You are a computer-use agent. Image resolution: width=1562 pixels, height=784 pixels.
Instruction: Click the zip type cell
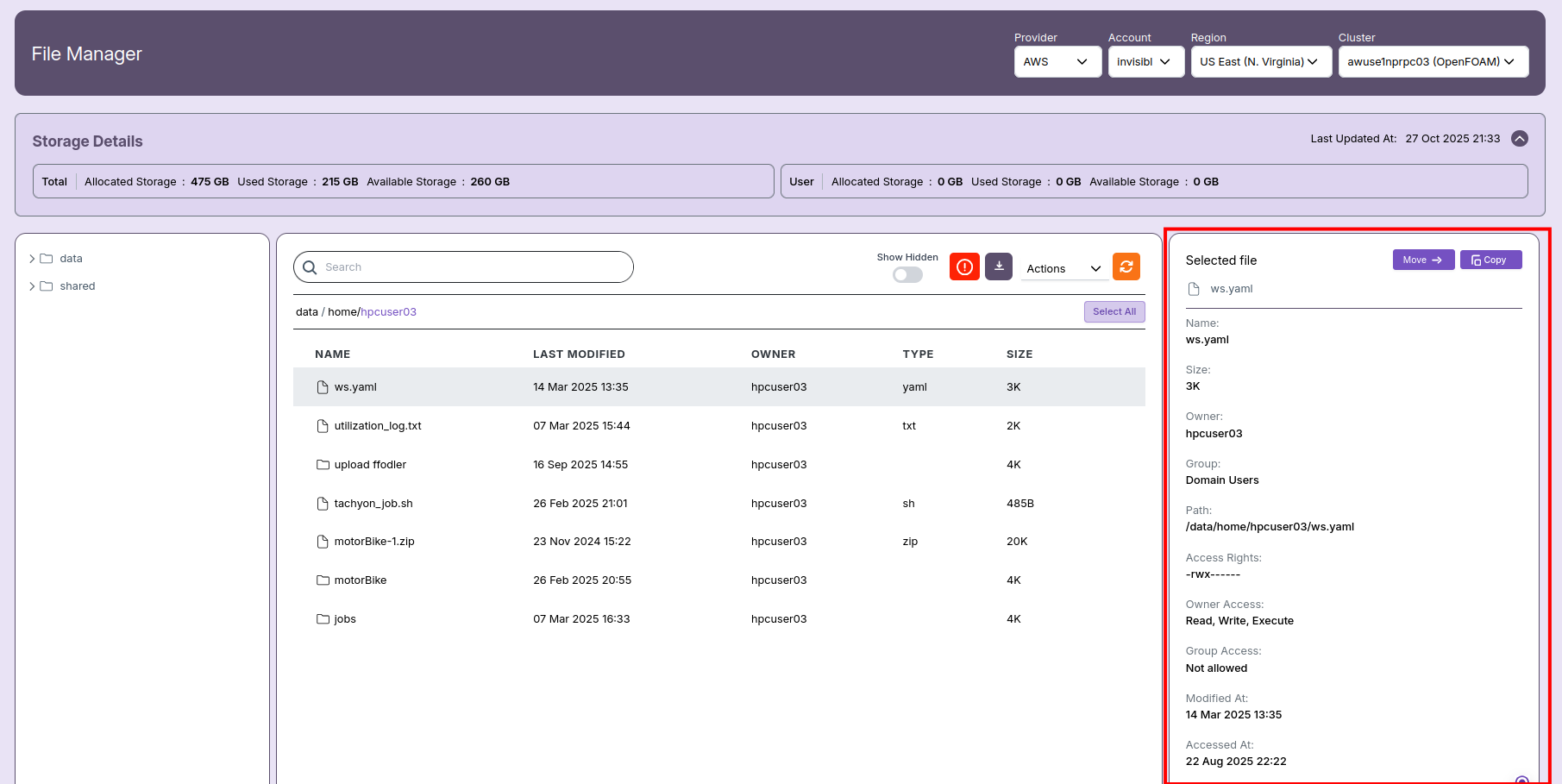click(x=910, y=542)
